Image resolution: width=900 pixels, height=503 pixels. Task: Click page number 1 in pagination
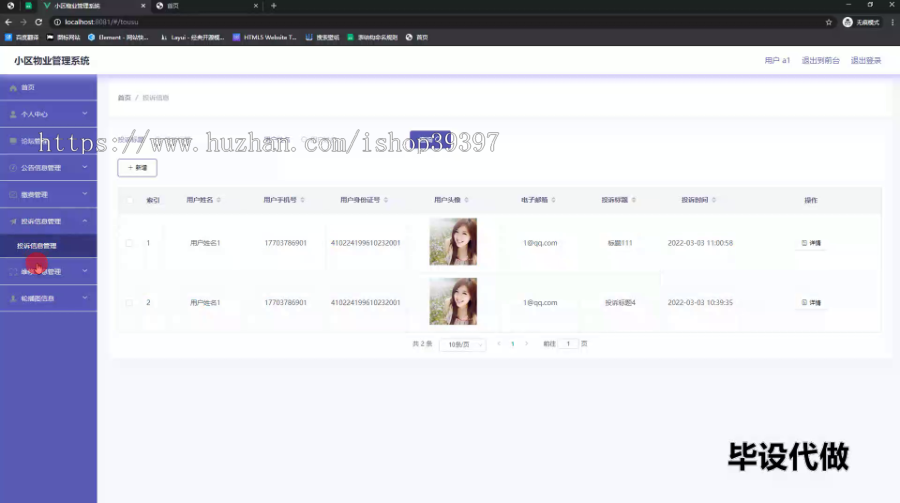pos(513,344)
